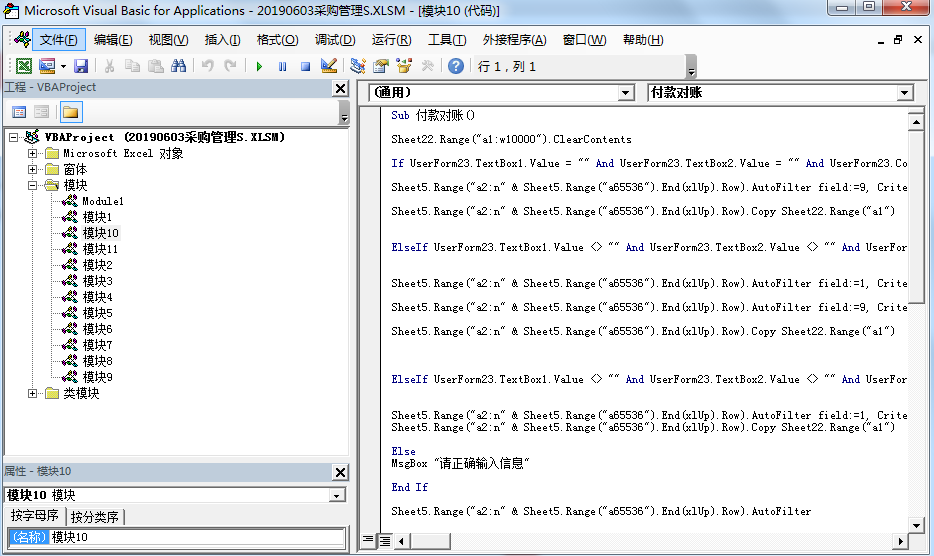
Task: Click Insert UserForm toolbar icon
Action: (x=47, y=66)
